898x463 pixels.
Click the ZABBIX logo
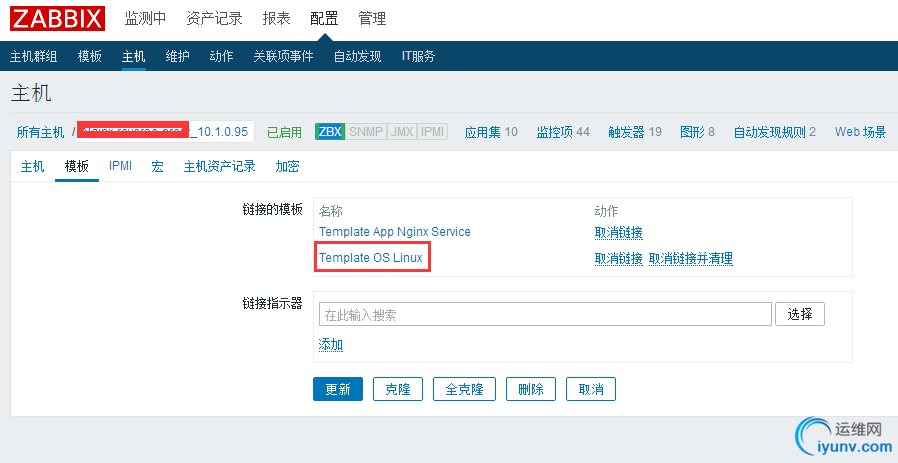point(60,19)
